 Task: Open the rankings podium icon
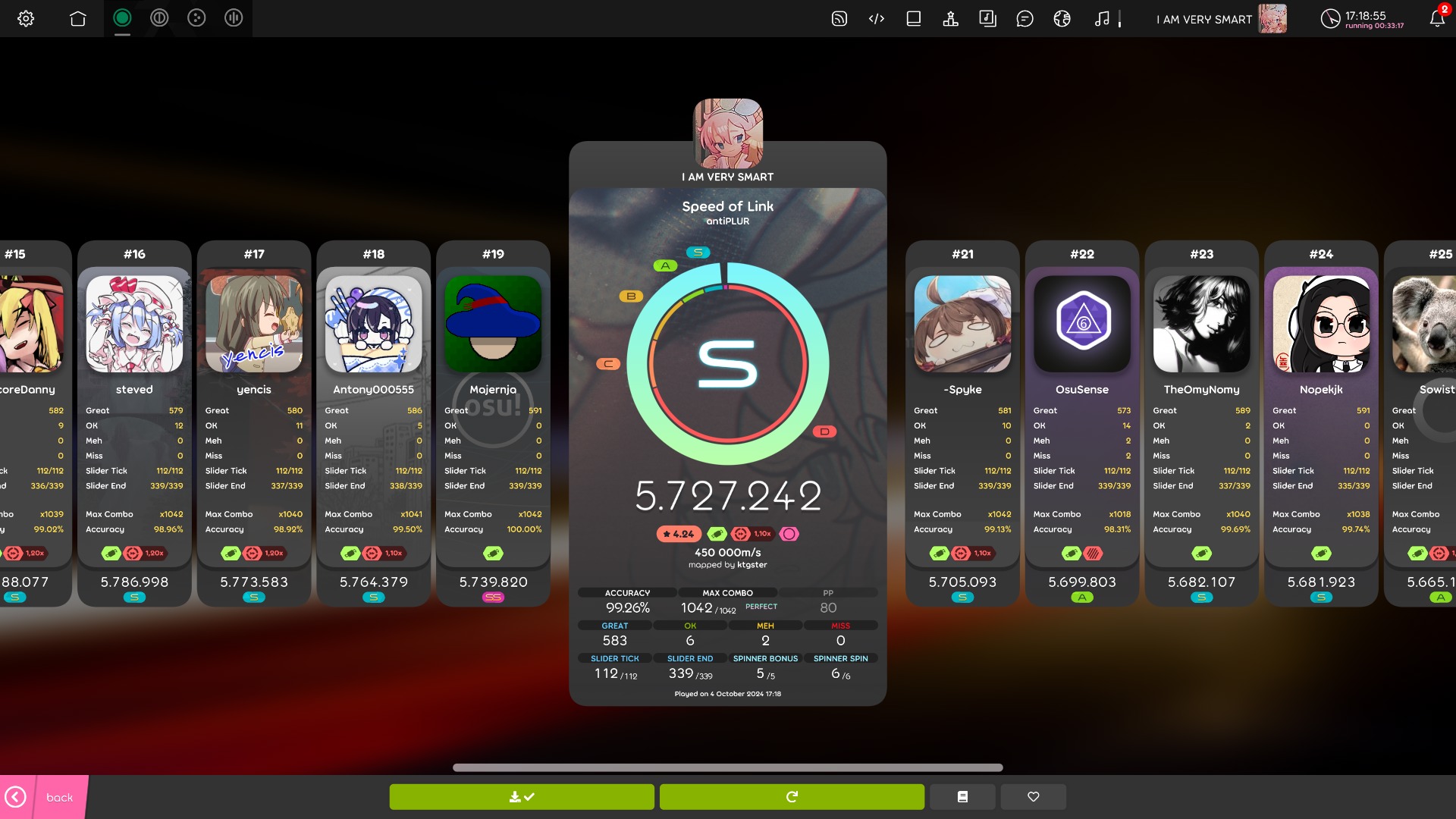(x=950, y=19)
